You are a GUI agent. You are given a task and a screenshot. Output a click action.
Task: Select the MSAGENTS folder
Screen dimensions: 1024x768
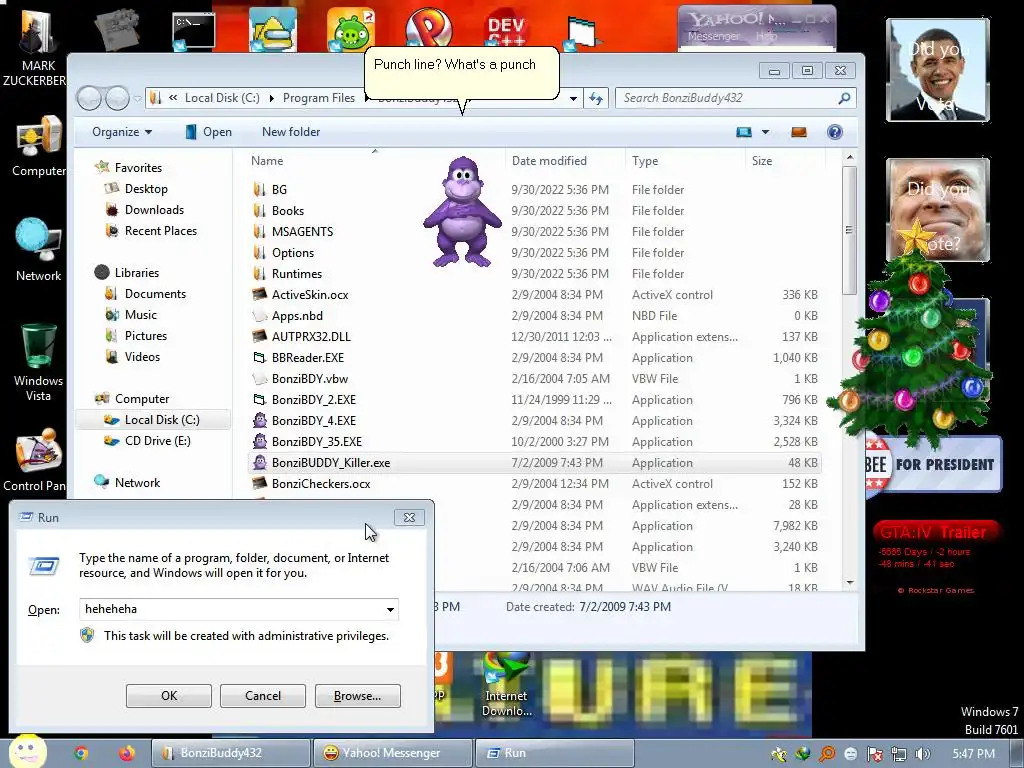[534, 232]
